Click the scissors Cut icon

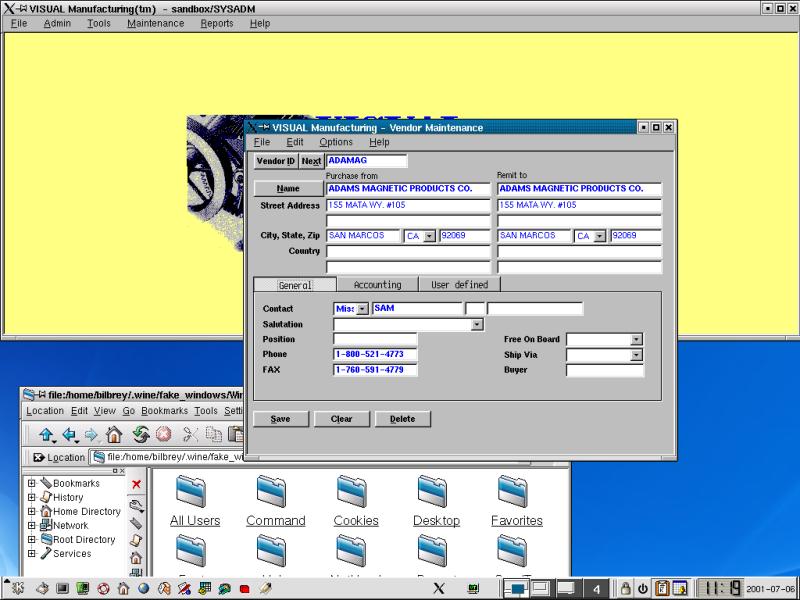(190, 435)
